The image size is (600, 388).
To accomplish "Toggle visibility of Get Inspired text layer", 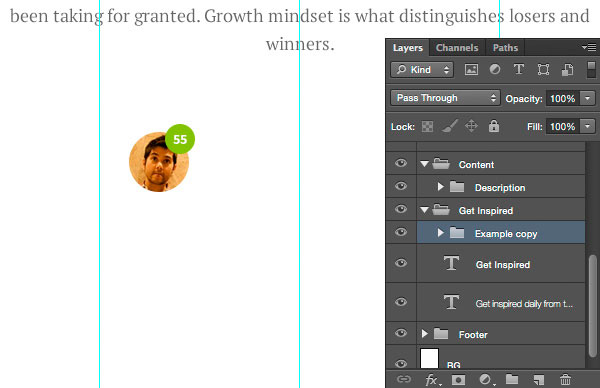I will 401,263.
